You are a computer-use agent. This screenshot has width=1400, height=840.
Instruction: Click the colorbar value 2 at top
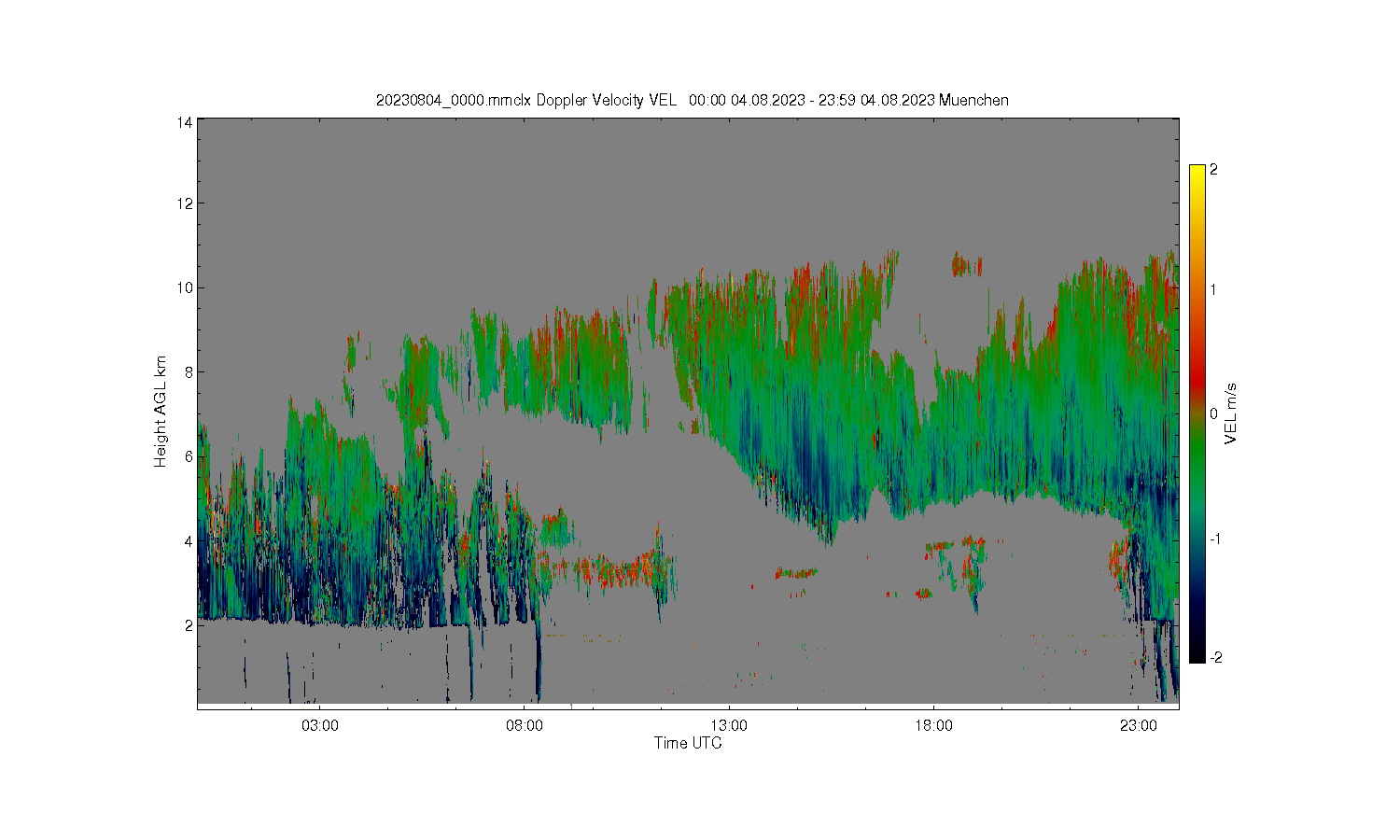pyautogui.click(x=1213, y=170)
